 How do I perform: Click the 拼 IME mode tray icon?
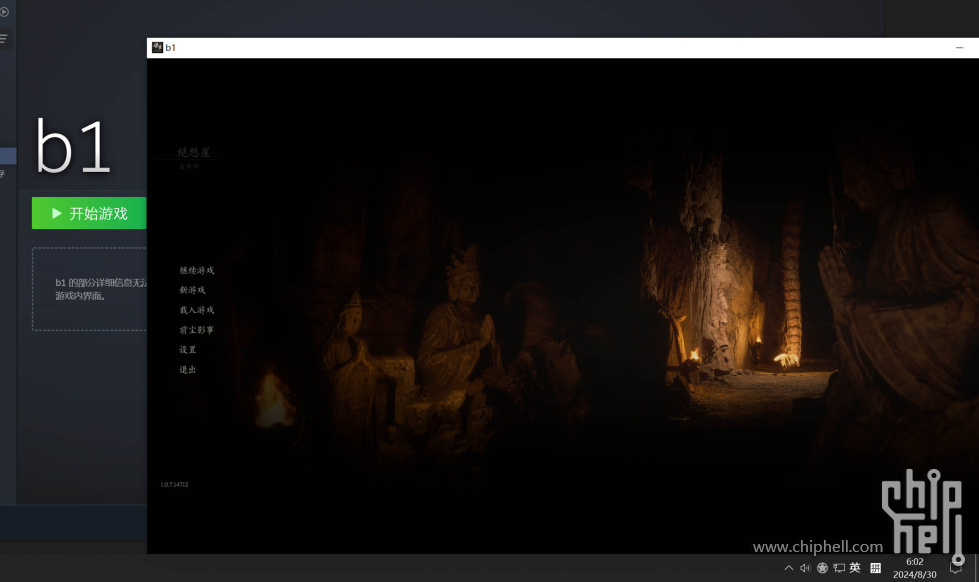click(x=875, y=568)
